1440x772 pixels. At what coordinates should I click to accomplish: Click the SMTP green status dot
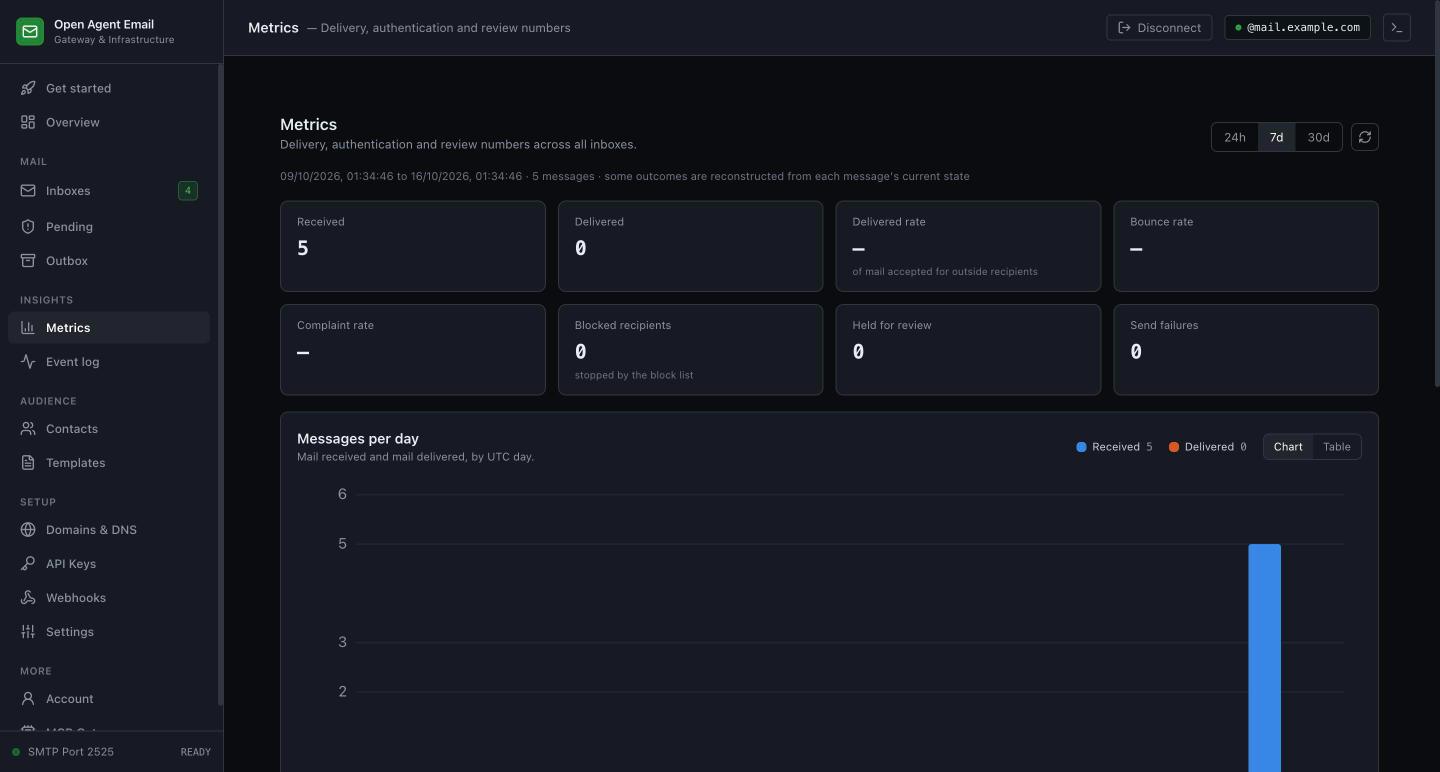tap(16, 752)
